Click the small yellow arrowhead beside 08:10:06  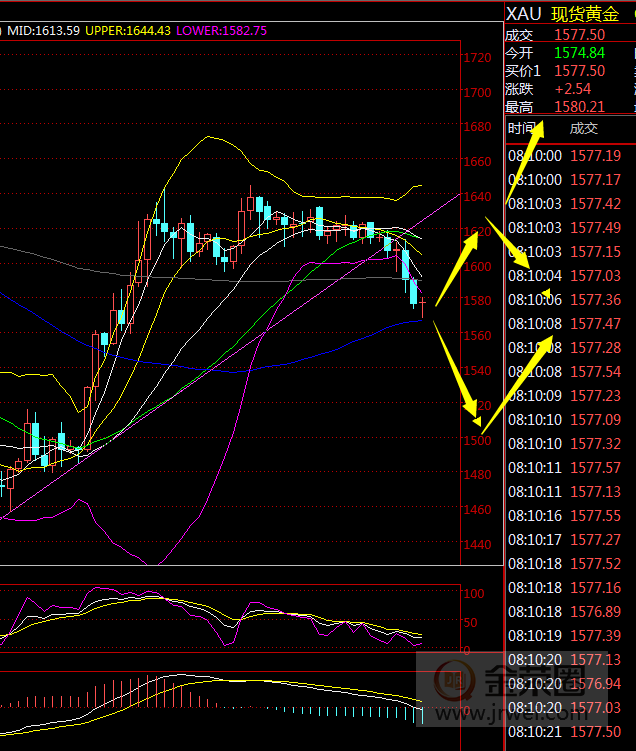tap(546, 293)
